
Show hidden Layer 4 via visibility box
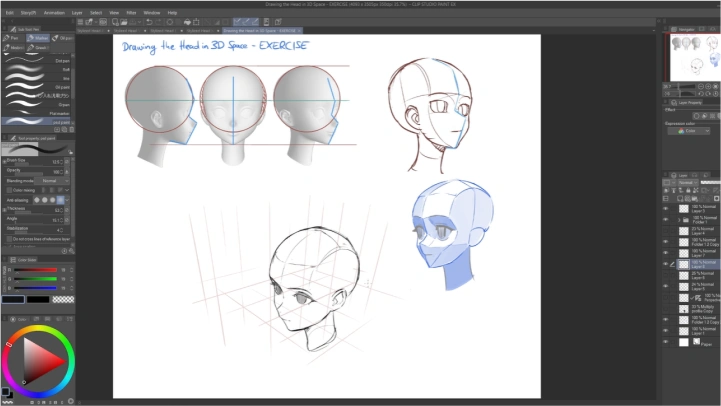coord(665,231)
